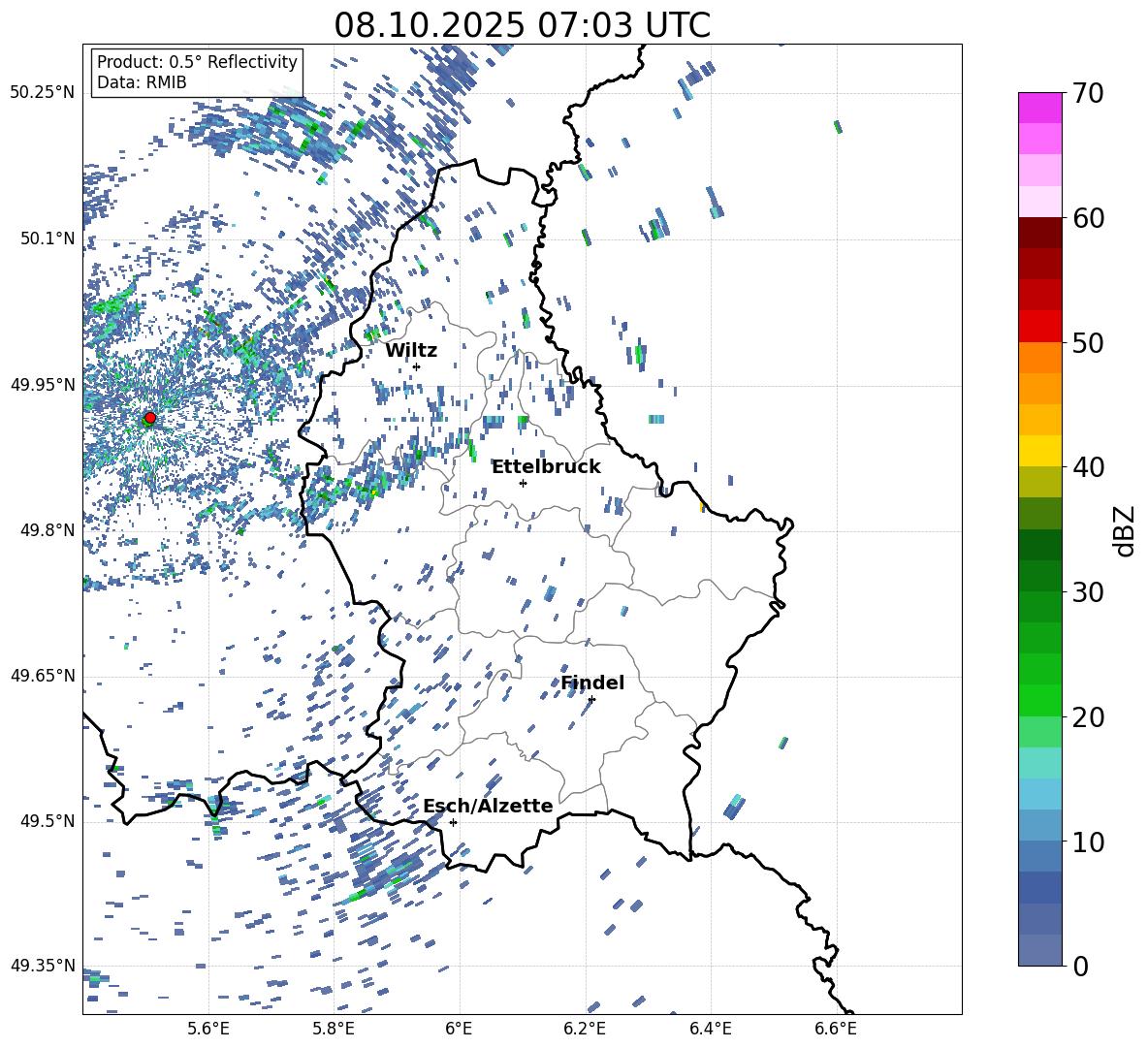1148x1048 pixels.
Task: Click the yellow 40 dBZ colorbar band
Action: click(1040, 451)
